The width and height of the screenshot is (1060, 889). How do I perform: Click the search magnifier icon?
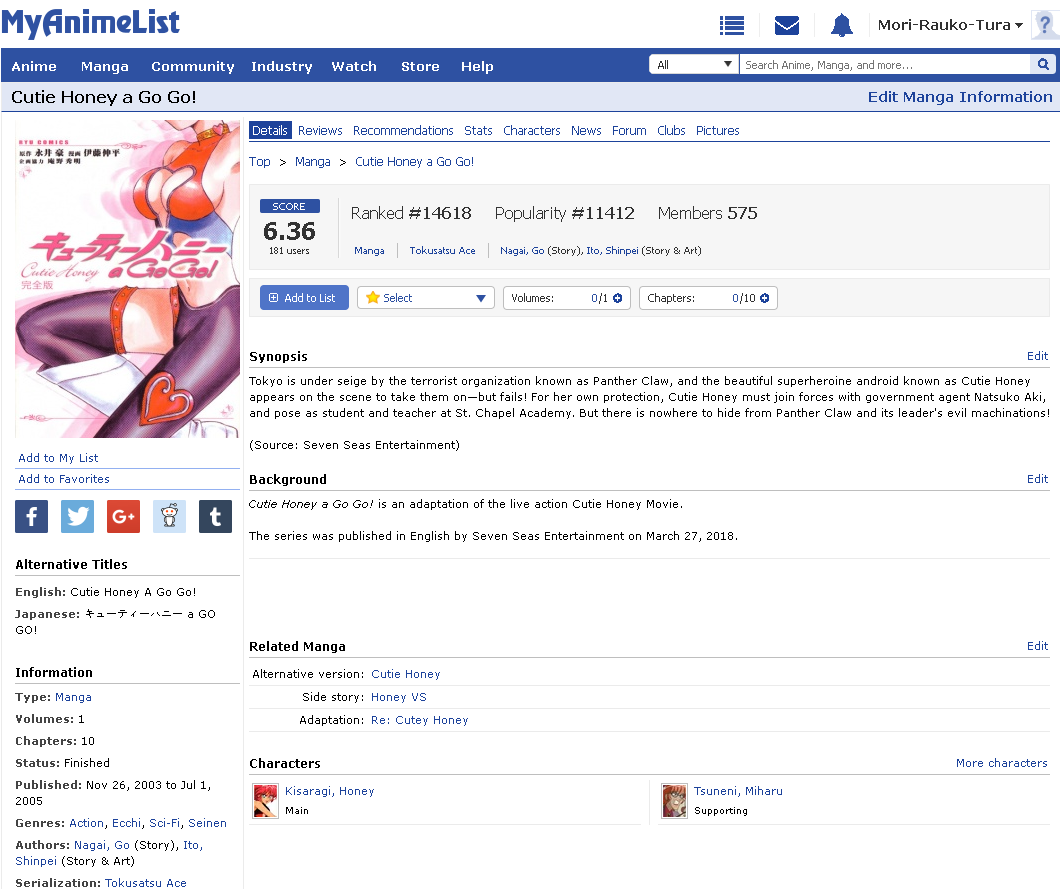pyautogui.click(x=1043, y=64)
